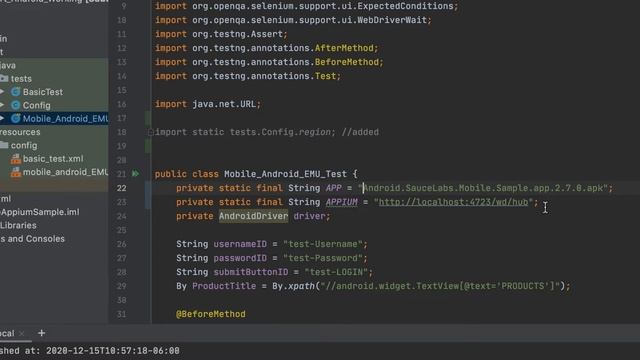
Task: Click the Mobile_Android_EMU class icon
Action: click(x=16, y=119)
